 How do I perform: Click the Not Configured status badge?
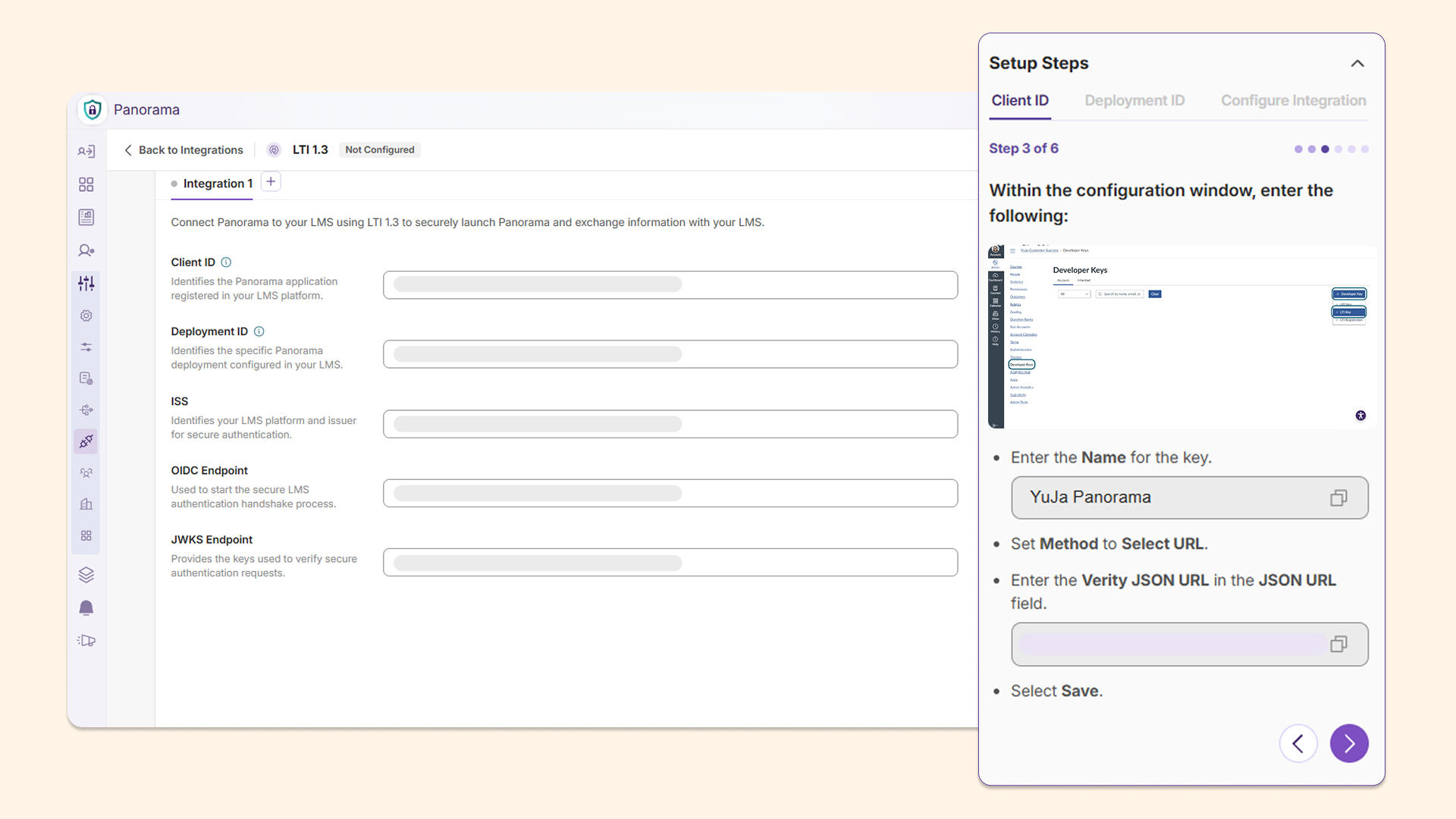click(x=380, y=150)
